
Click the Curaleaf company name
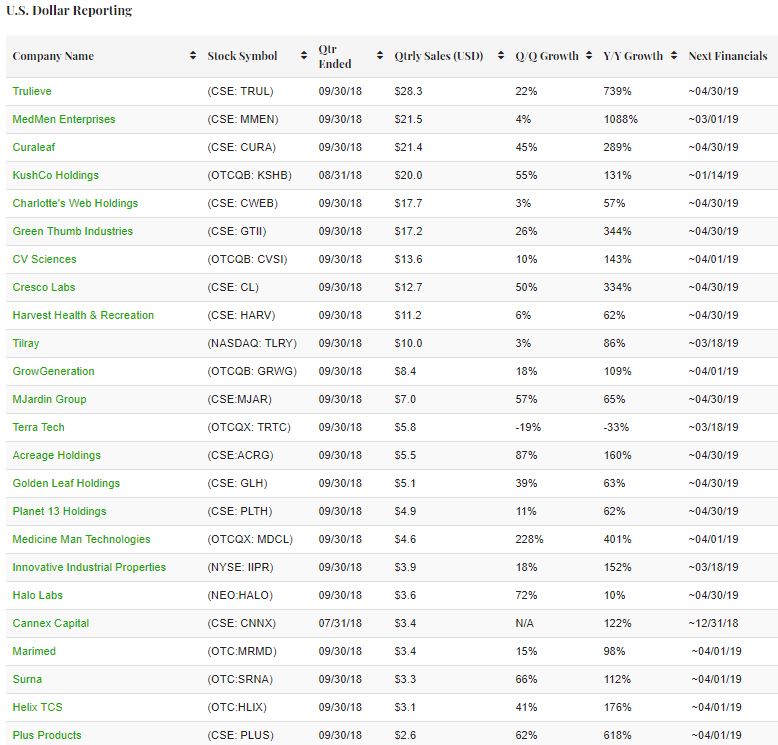click(x=35, y=147)
